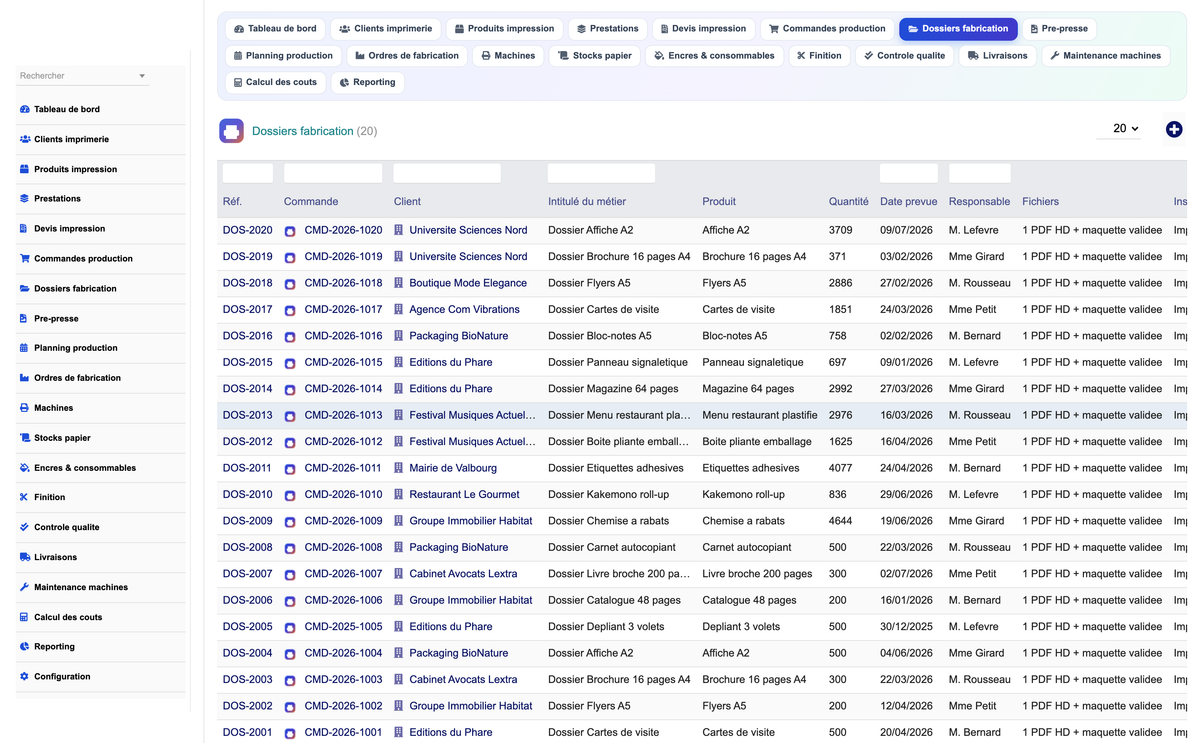The width and height of the screenshot is (1200, 743).
Task: Click building icon beside Mairie de Valbourg
Action: click(x=398, y=468)
